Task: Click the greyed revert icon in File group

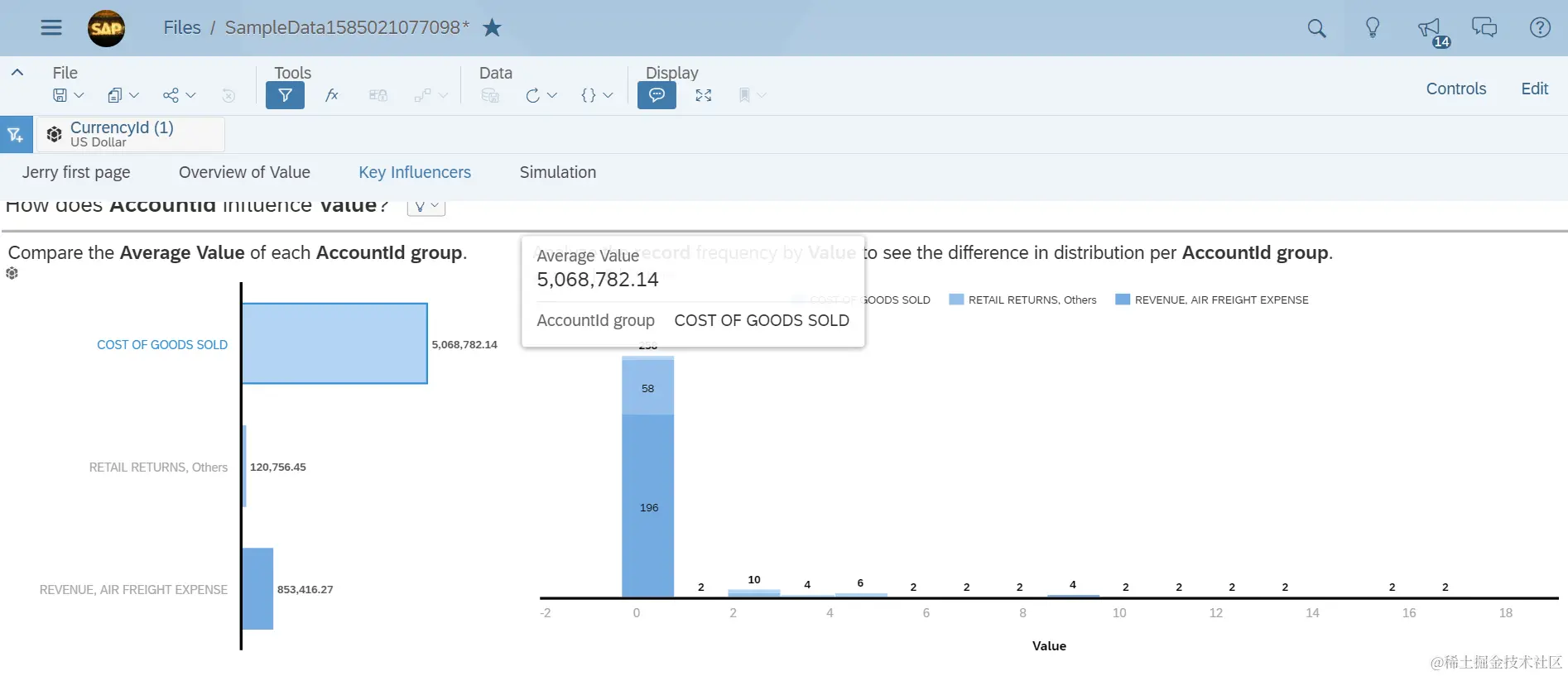Action: pos(228,96)
